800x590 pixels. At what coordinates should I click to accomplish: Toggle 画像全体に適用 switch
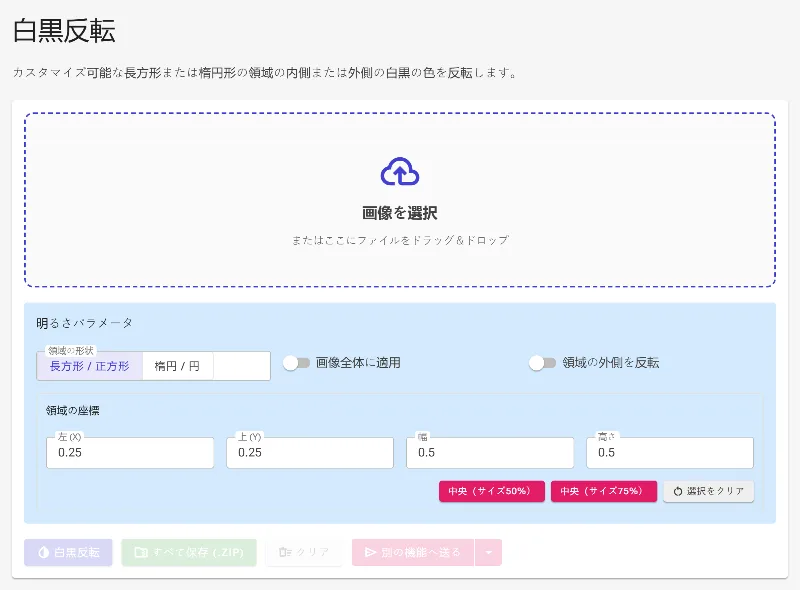point(296,363)
